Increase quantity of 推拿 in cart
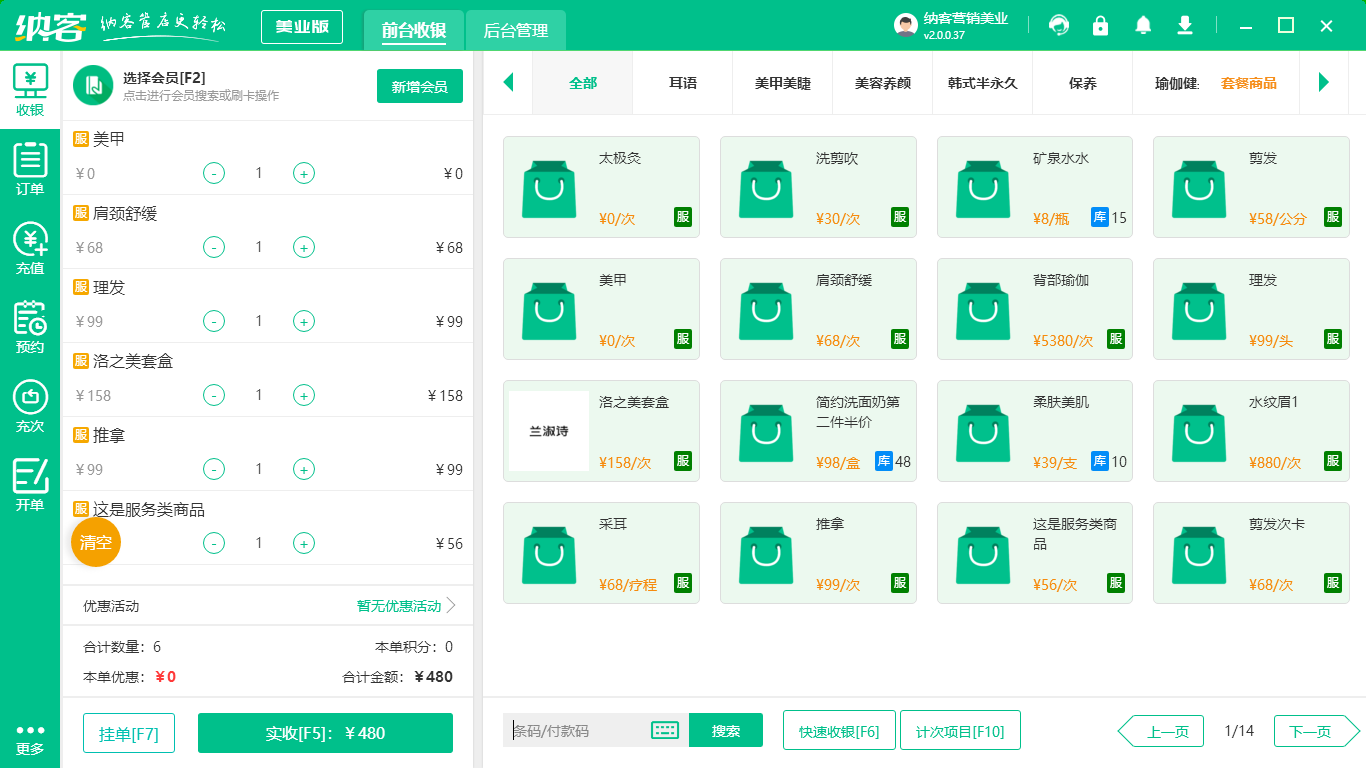 pos(304,469)
